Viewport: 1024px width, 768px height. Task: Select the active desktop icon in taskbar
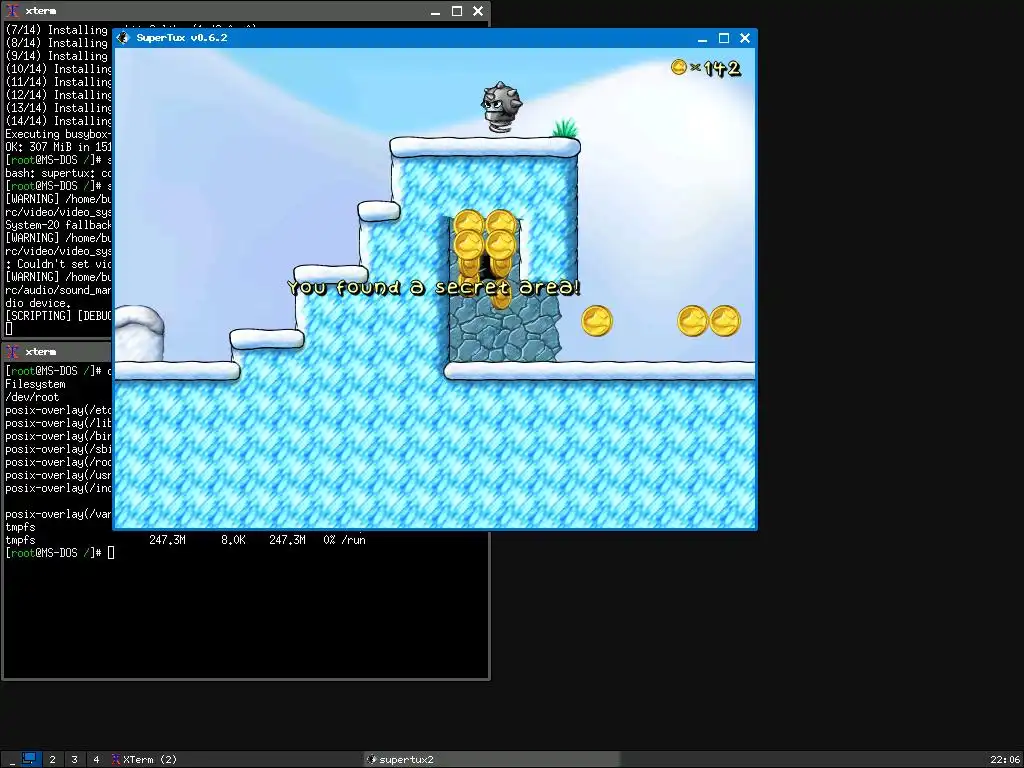click(x=29, y=759)
